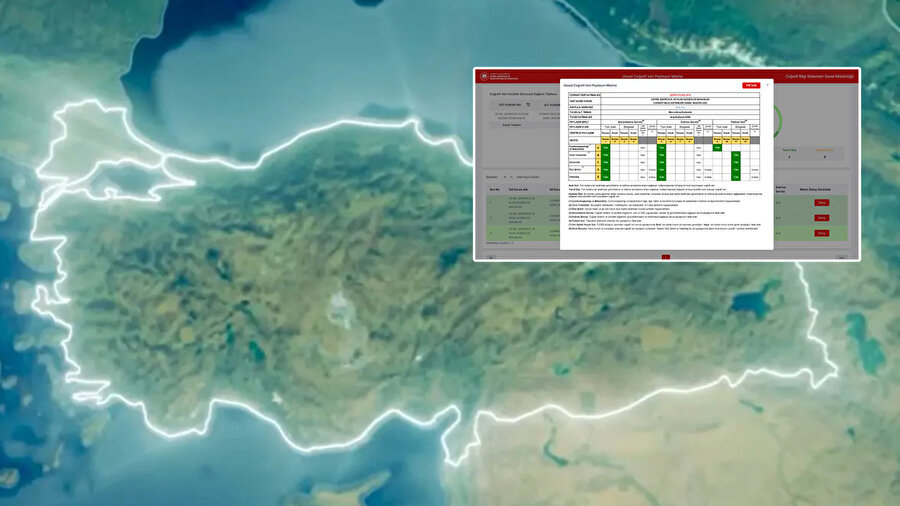The width and height of the screenshot is (900, 506).
Task: Click the red PDF export button
Action: (750, 85)
